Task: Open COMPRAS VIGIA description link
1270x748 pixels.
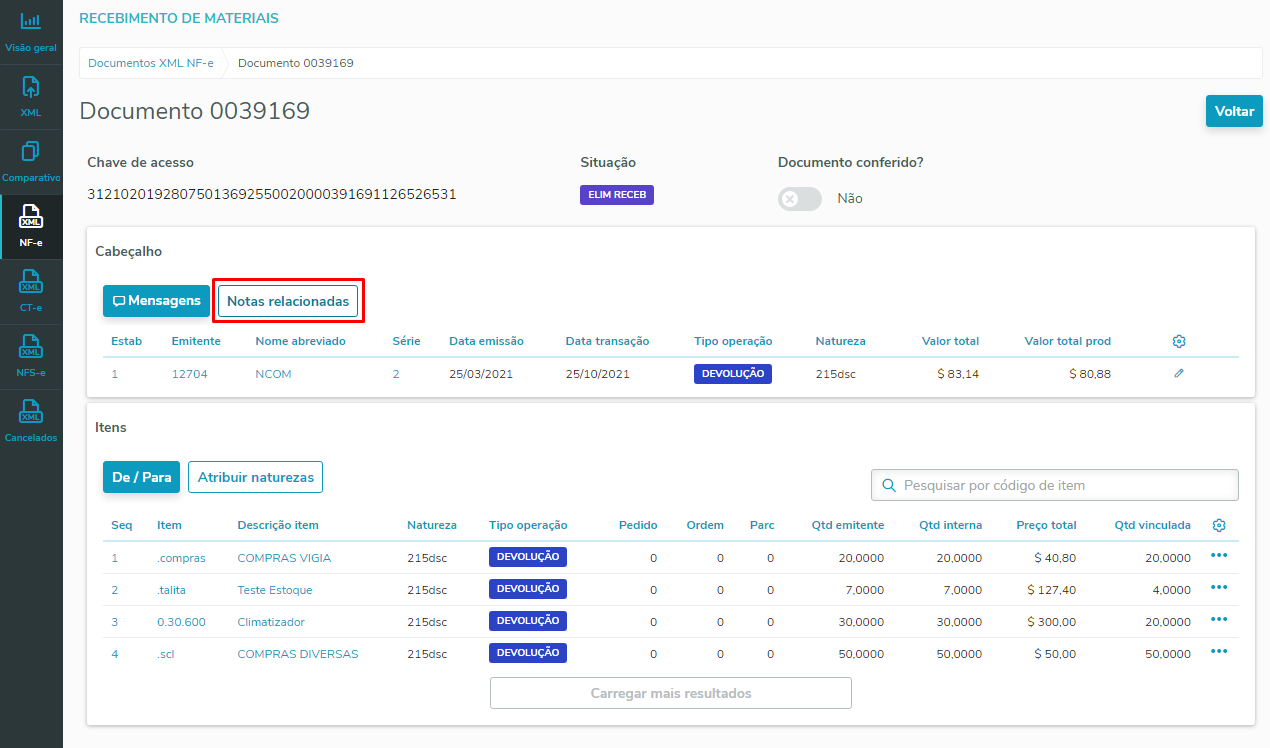Action: tap(284, 558)
